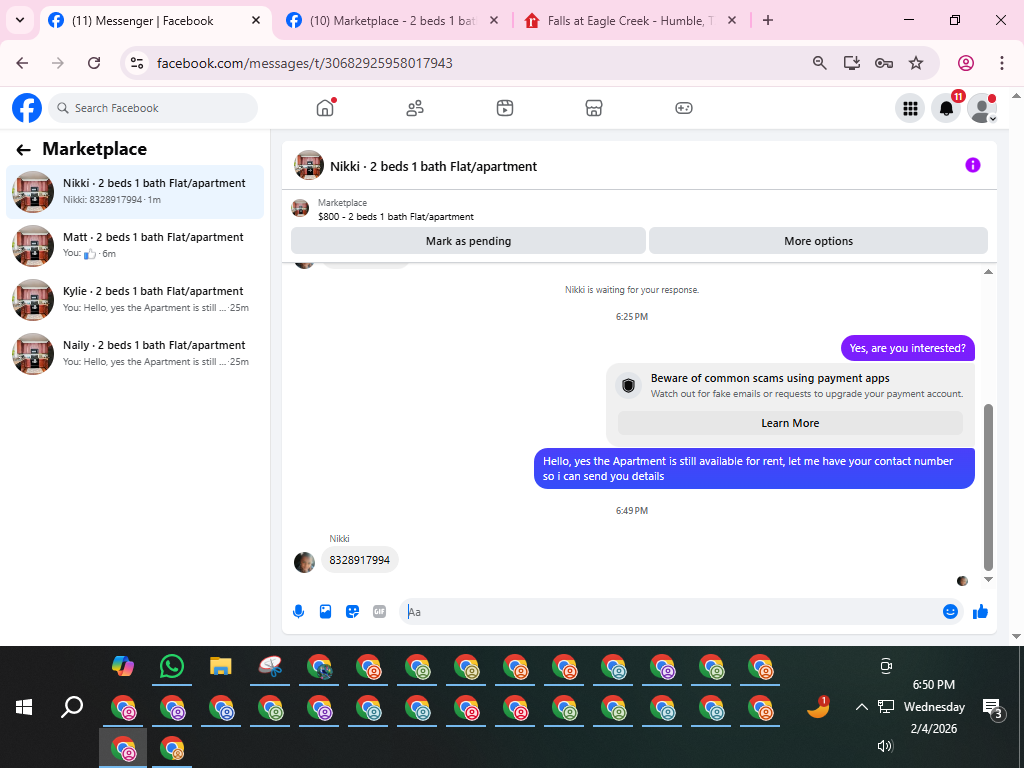The image size is (1024, 768).
Task: Click the back arrow beside Marketplace heading
Action: tap(24, 150)
